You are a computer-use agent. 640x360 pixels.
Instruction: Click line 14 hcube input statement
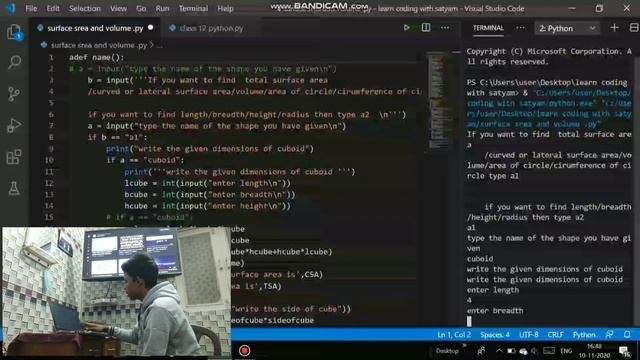pos(207,206)
